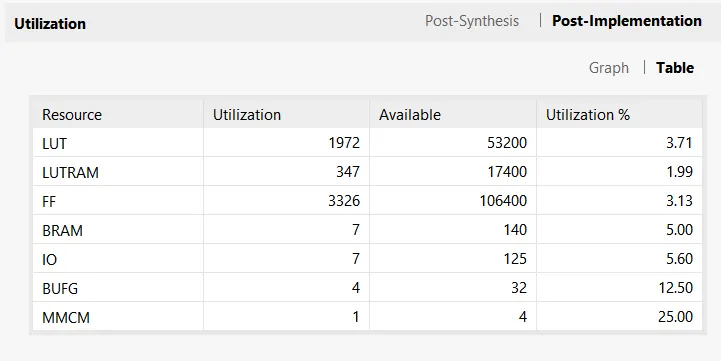Click the BRAM available value 140
The height and width of the screenshot is (361, 721).
[515, 230]
